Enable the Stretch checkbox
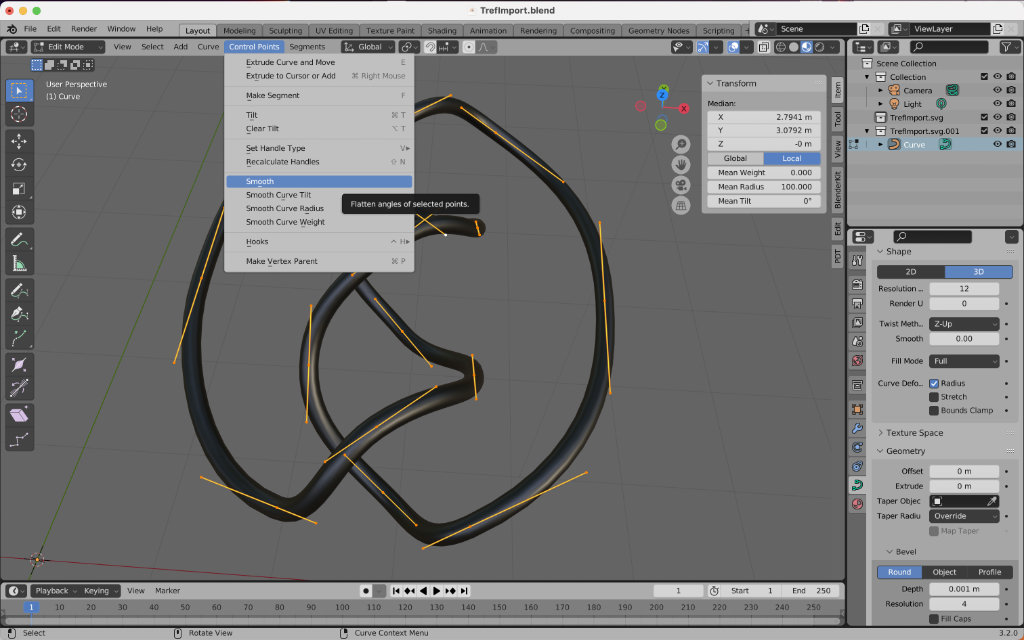The height and width of the screenshot is (640, 1024). click(934, 397)
